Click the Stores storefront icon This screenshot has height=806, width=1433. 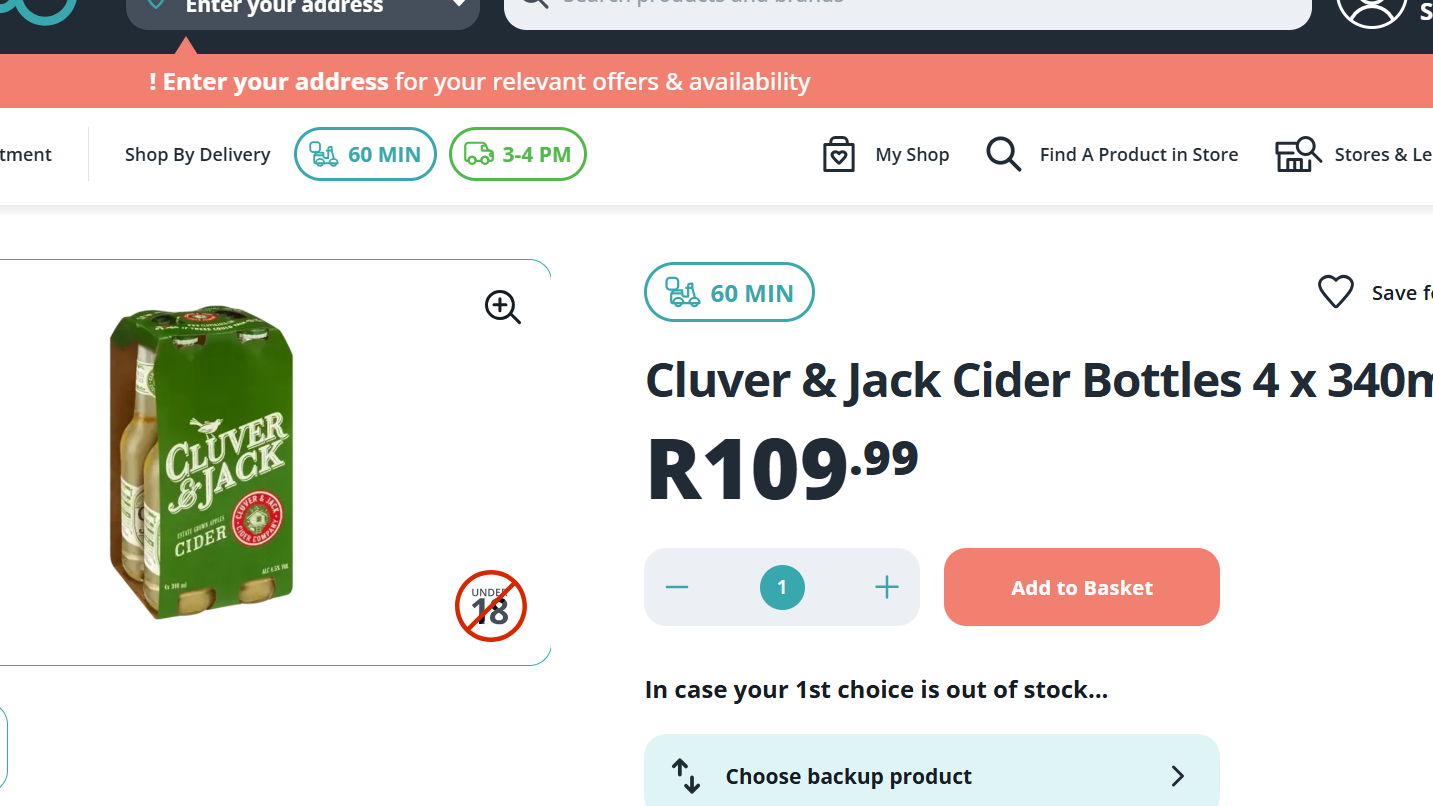pos(1297,155)
